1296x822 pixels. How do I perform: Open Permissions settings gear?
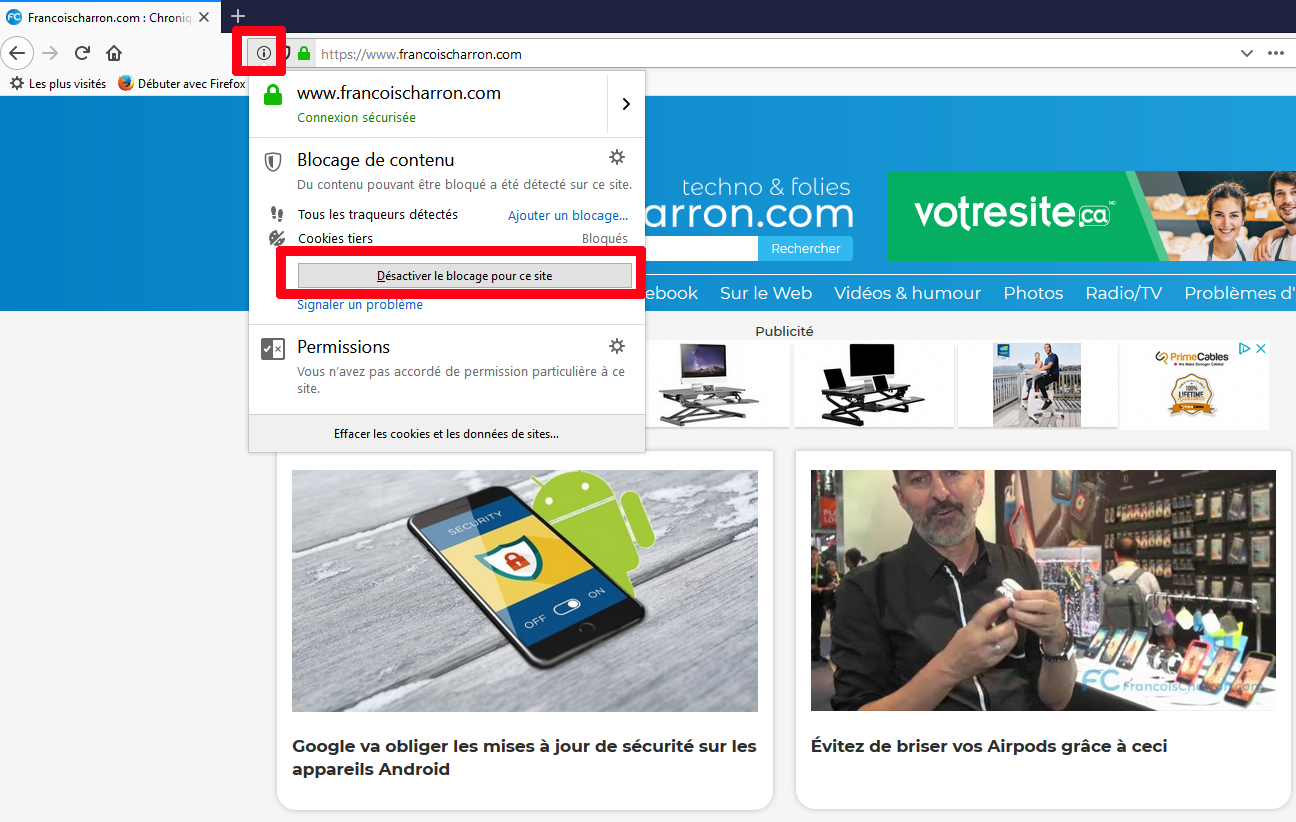pyautogui.click(x=617, y=345)
